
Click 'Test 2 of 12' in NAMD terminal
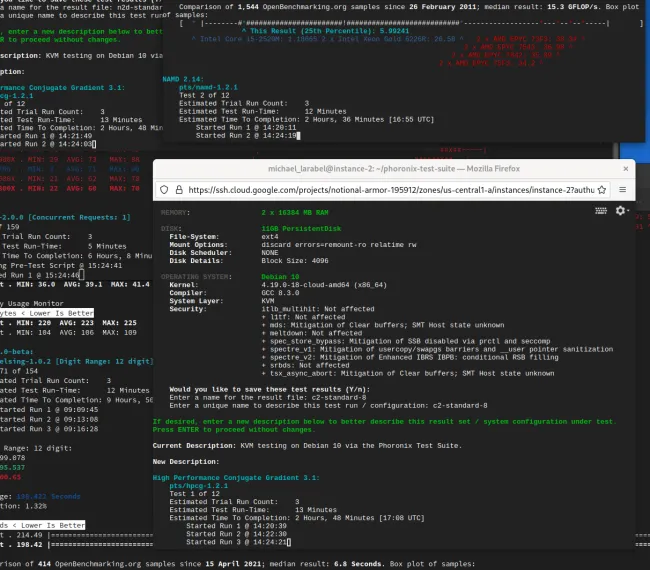pos(204,95)
